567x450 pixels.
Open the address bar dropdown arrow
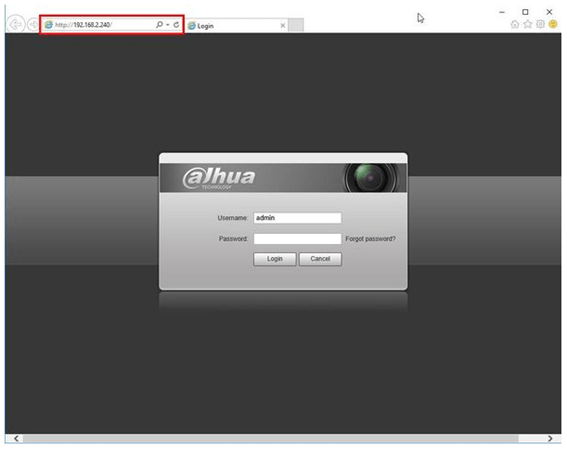coord(168,25)
